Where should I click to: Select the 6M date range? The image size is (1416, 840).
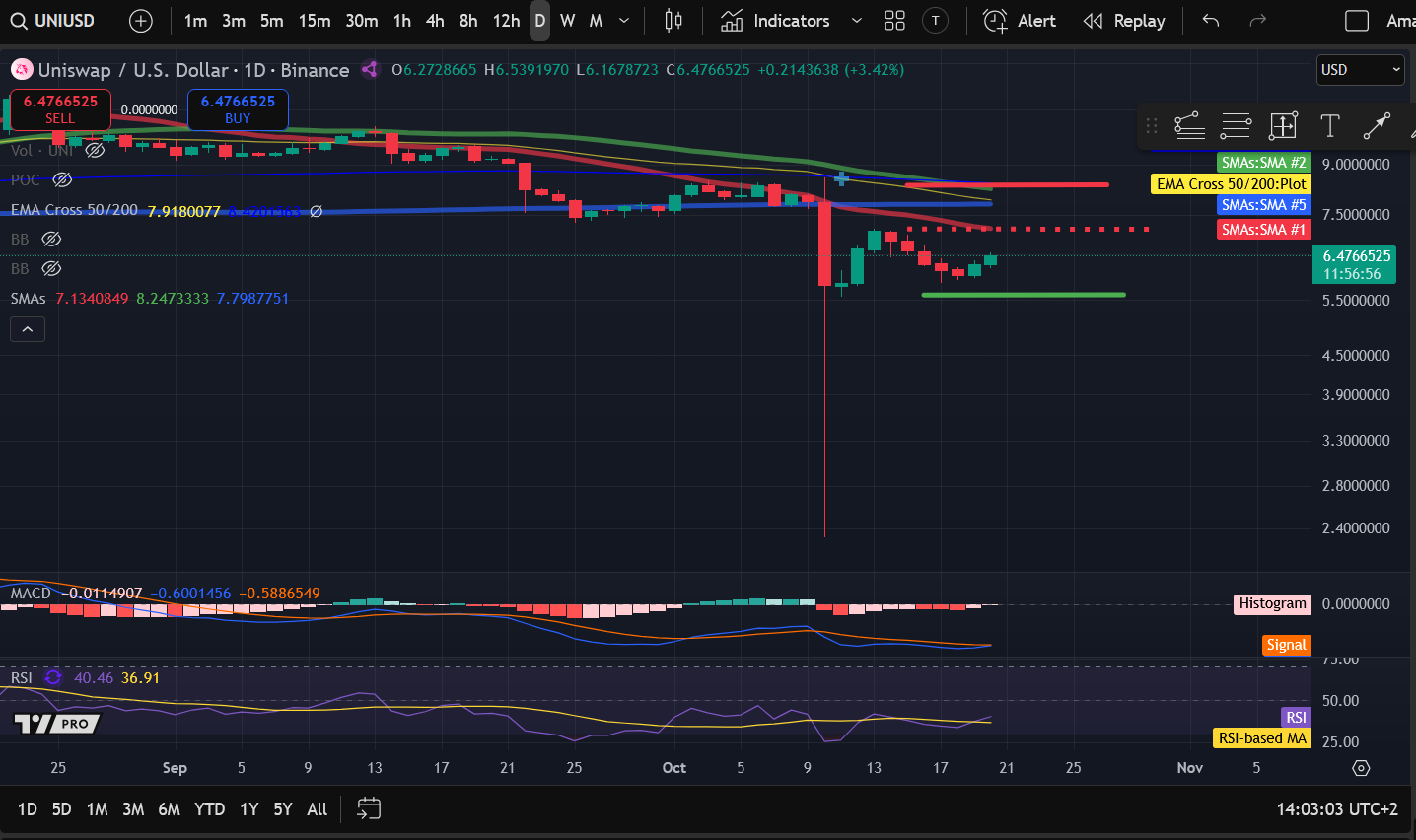(169, 809)
